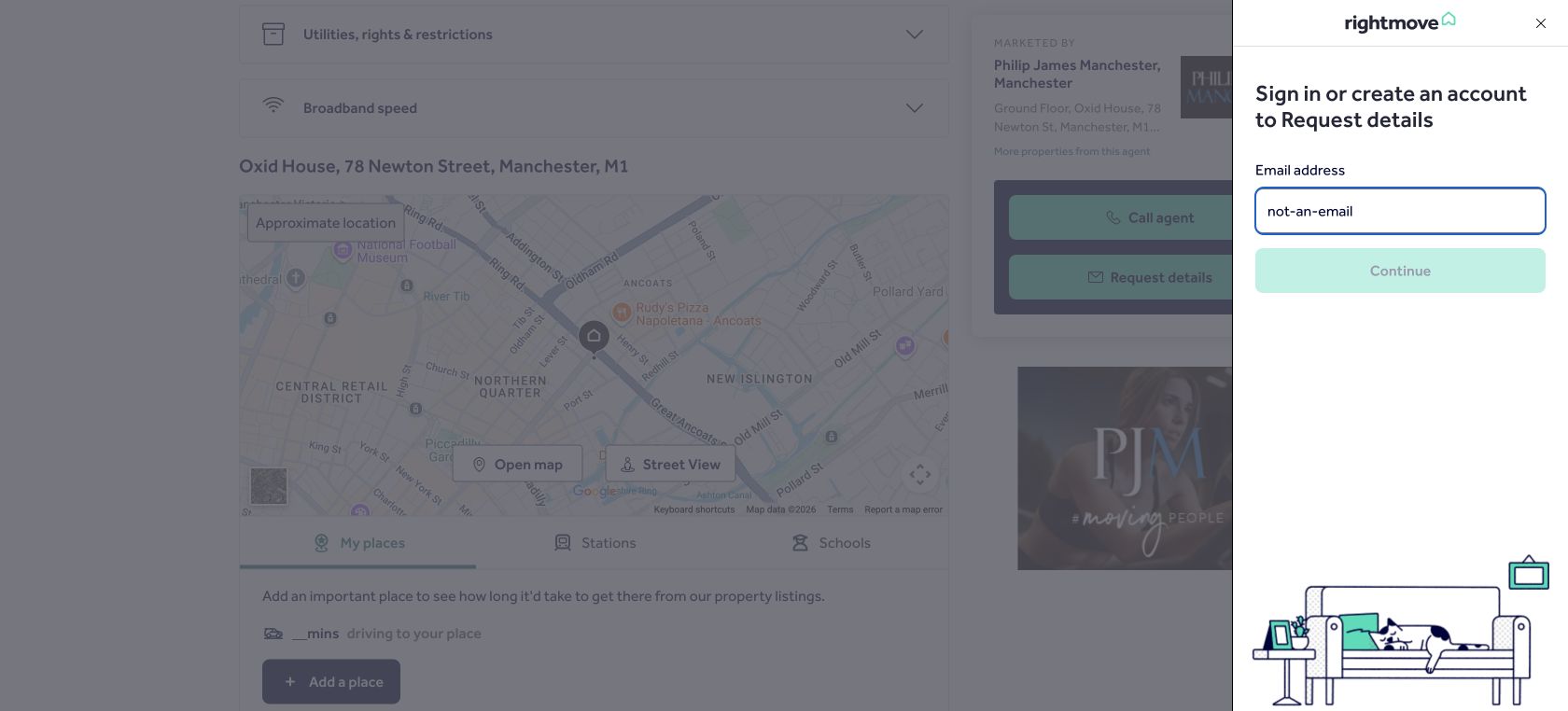Image resolution: width=1568 pixels, height=711 pixels.
Task: Click the envelope icon in Request details
Action: 1096,277
